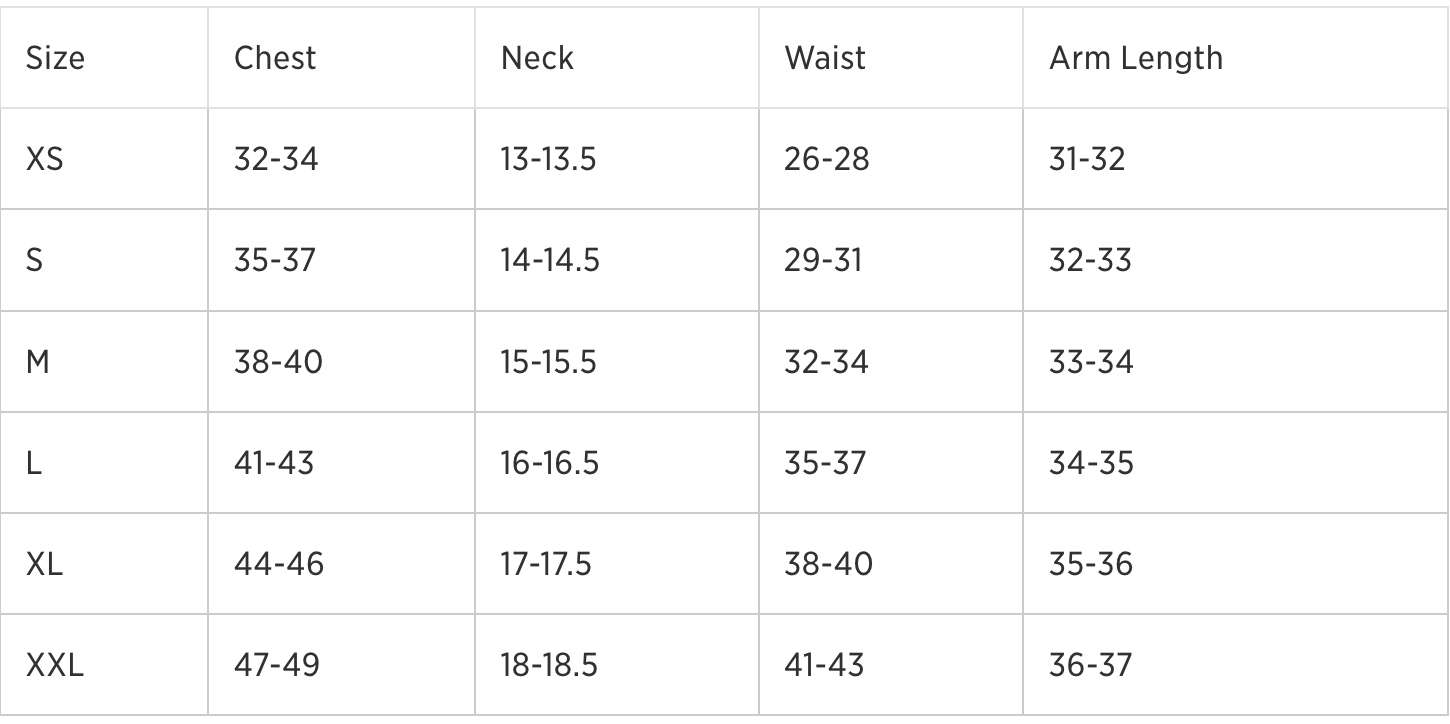Click the Size column header

[55, 58]
